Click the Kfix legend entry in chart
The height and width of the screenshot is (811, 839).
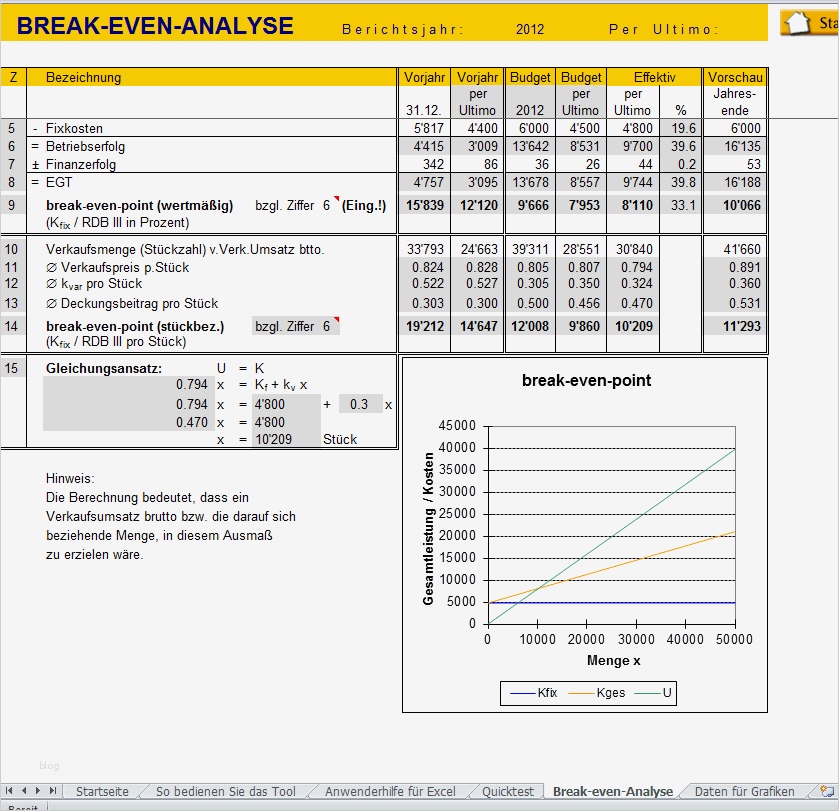pyautogui.click(x=533, y=693)
